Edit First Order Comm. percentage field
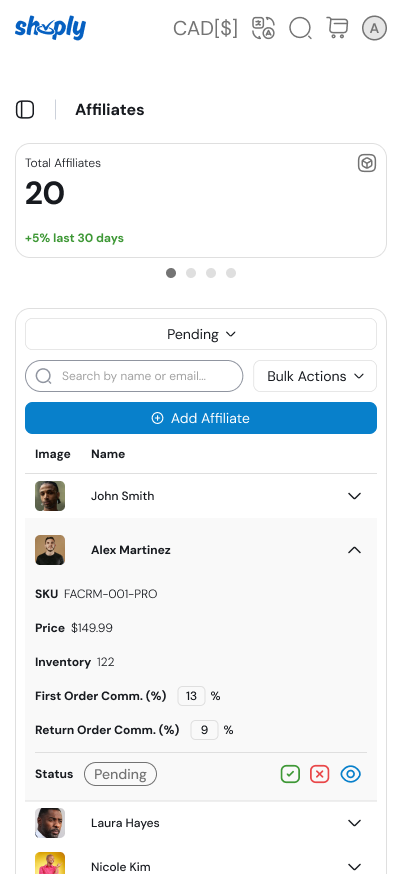The width and height of the screenshot is (402, 874). click(191, 696)
